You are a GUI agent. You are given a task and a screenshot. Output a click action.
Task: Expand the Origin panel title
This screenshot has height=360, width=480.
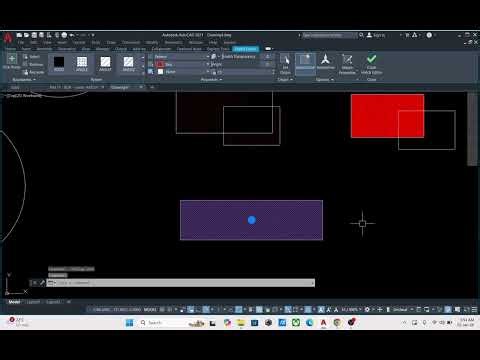pyautogui.click(x=285, y=80)
